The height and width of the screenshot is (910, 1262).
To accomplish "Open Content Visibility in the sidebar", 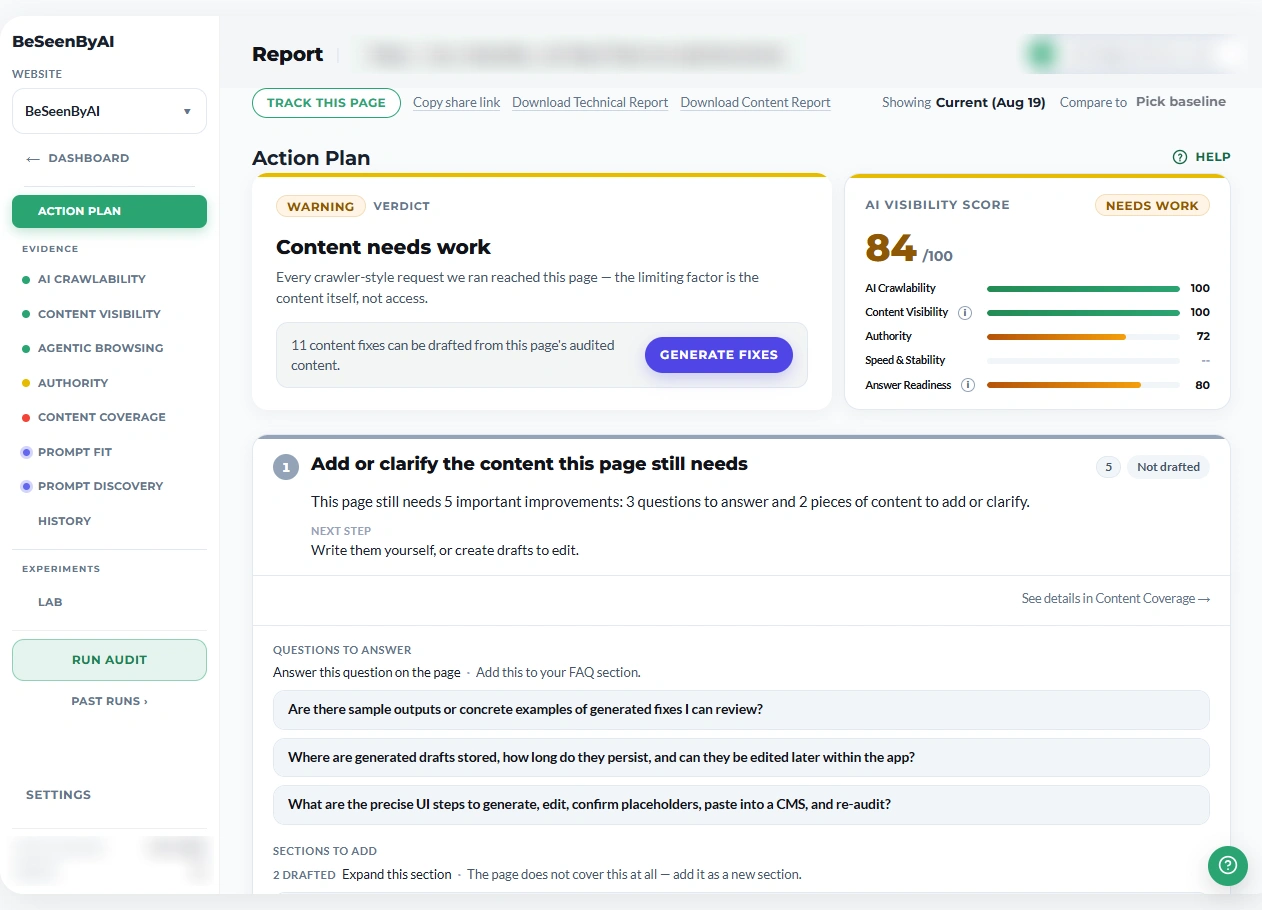I will pos(99,314).
